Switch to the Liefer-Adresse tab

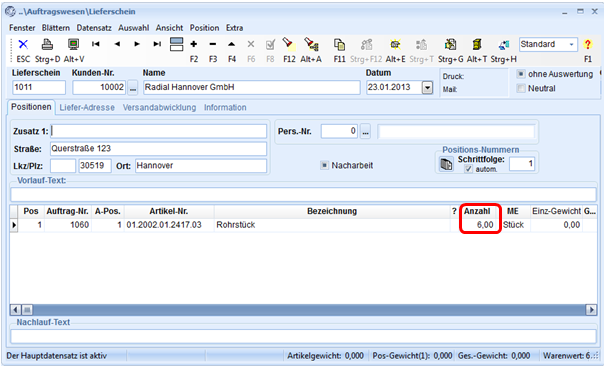tap(87, 107)
